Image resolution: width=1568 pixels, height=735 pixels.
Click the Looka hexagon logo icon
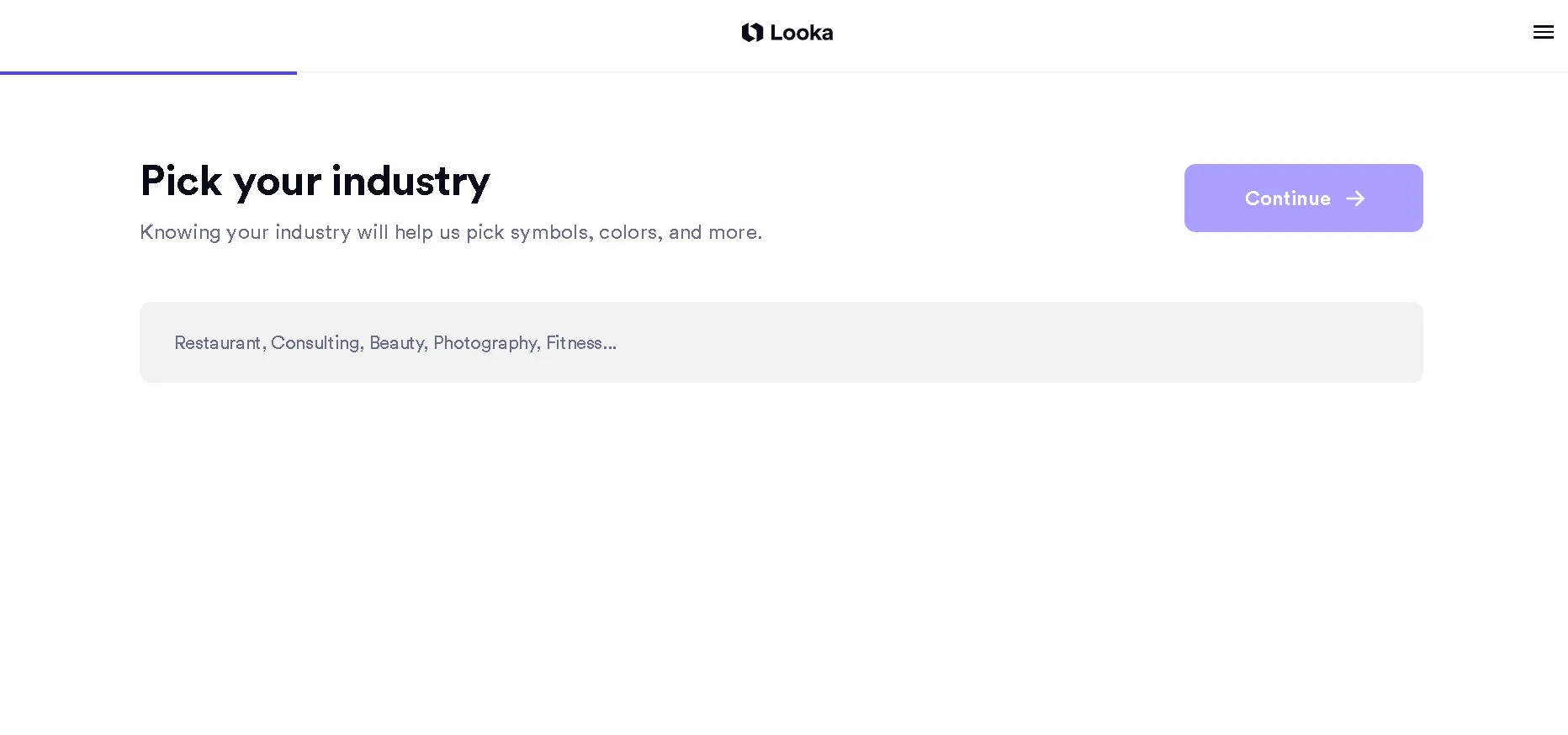[x=752, y=33]
